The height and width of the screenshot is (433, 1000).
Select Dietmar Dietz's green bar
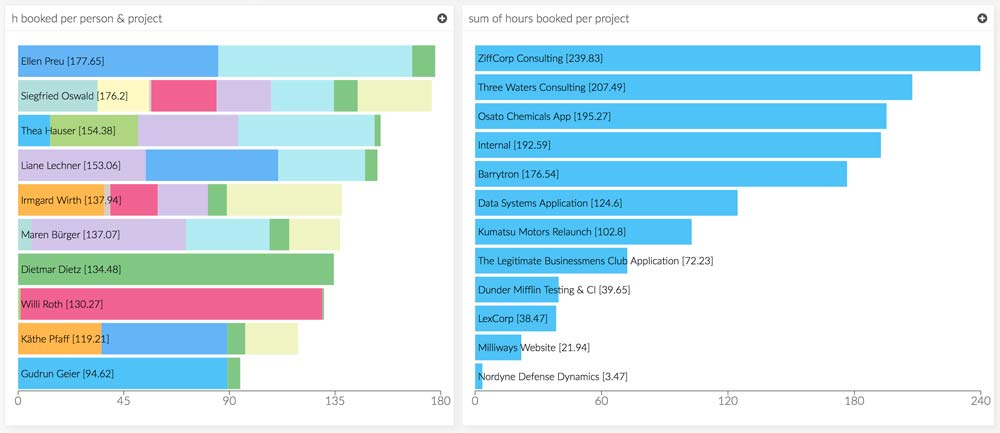(175, 269)
